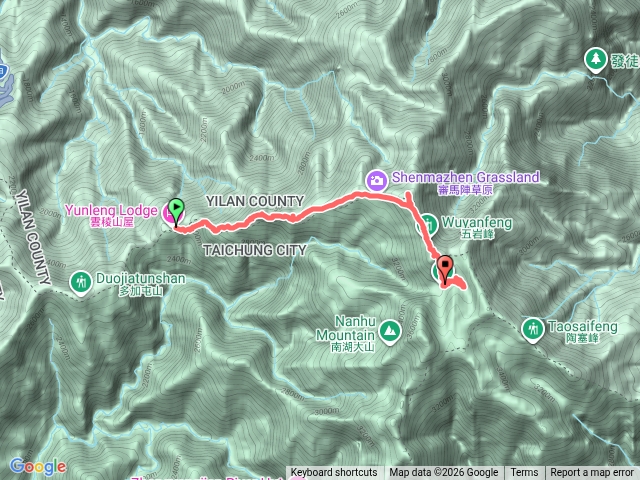Viewport: 640px width, 480px height.
Task: Open the Terms link
Action: point(524,473)
